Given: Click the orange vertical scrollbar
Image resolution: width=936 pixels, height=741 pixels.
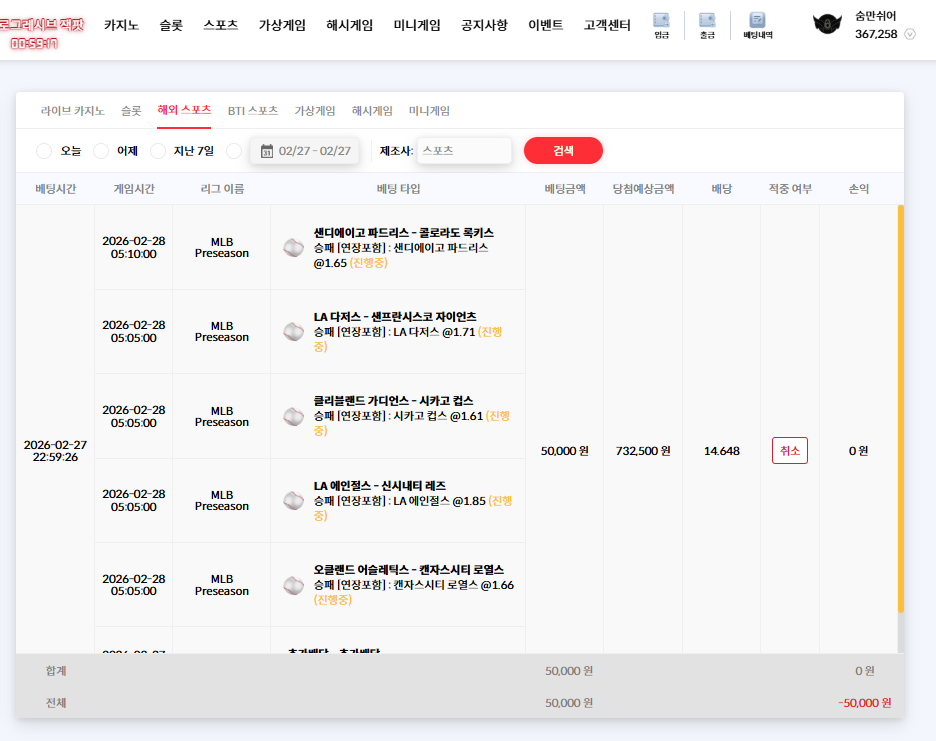Looking at the screenshot, I should (x=901, y=408).
